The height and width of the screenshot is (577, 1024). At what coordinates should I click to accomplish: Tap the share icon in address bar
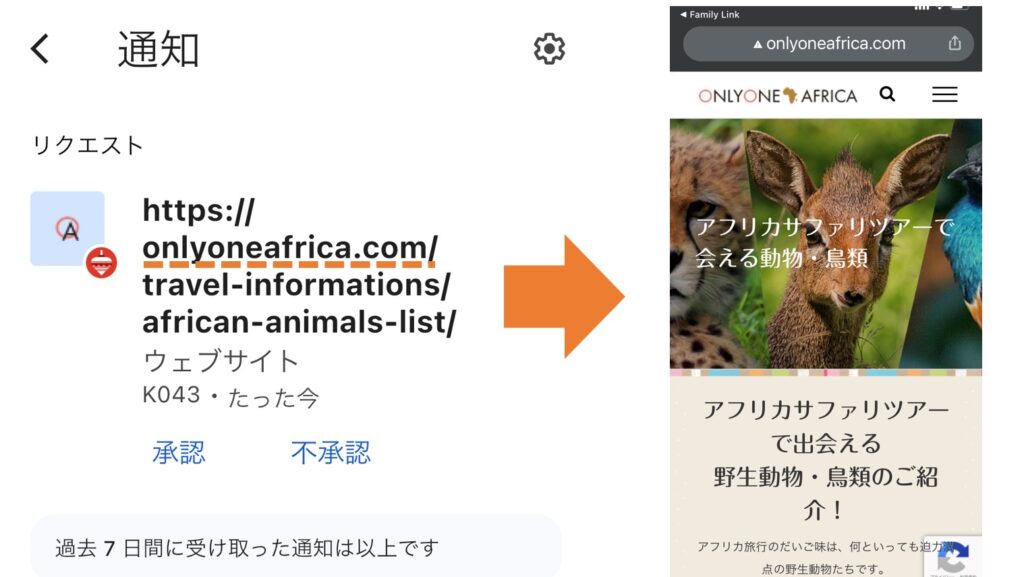[x=955, y=43]
